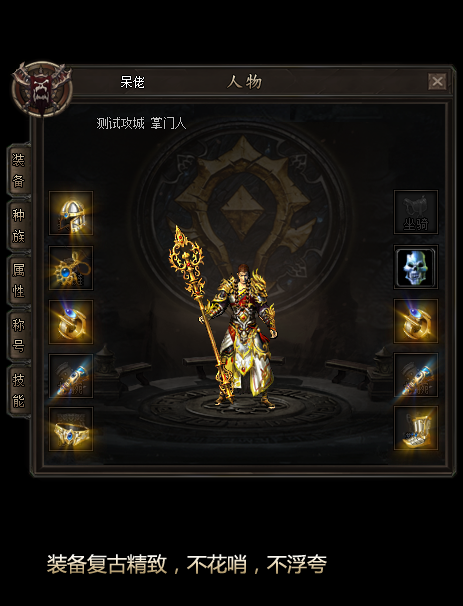The width and height of the screenshot is (463, 606).
Task: Click the 测试攻城 掌门人 guild title
Action: point(141,123)
